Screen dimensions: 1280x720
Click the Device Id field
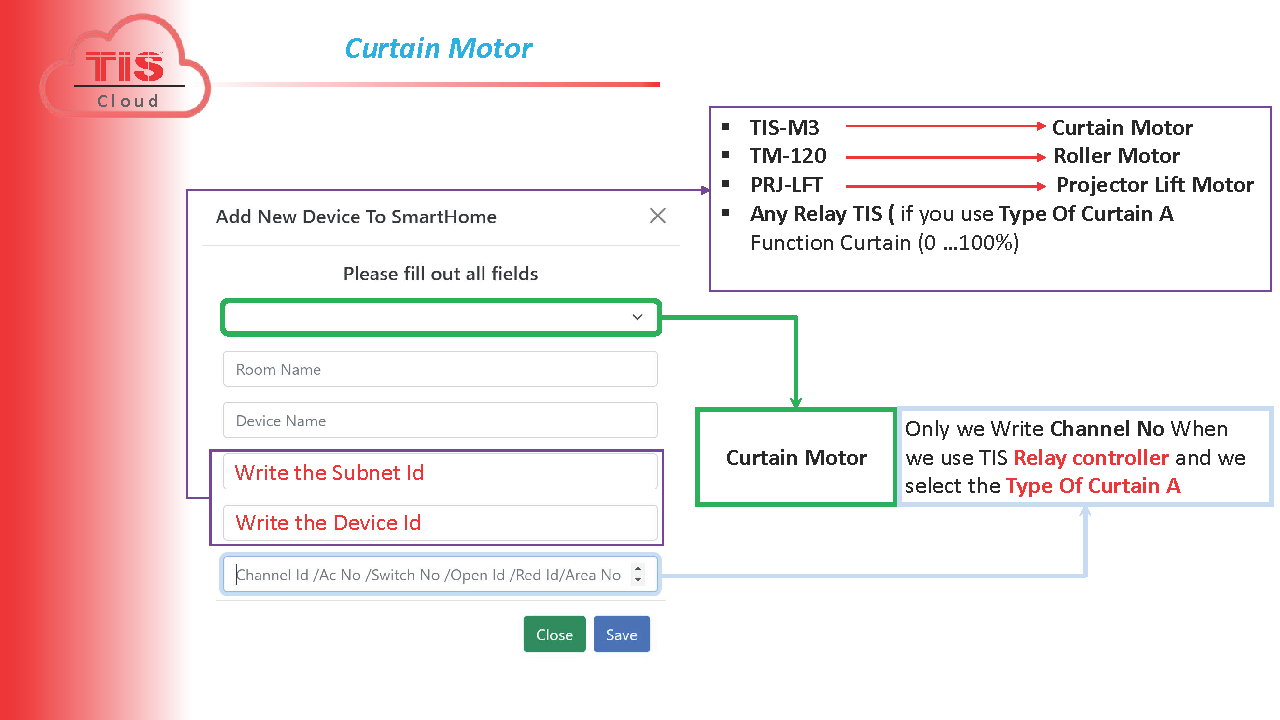click(x=440, y=522)
